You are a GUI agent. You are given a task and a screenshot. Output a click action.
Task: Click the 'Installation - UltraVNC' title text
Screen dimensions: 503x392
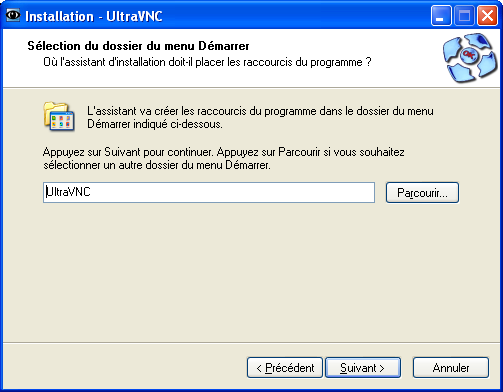[94, 16]
